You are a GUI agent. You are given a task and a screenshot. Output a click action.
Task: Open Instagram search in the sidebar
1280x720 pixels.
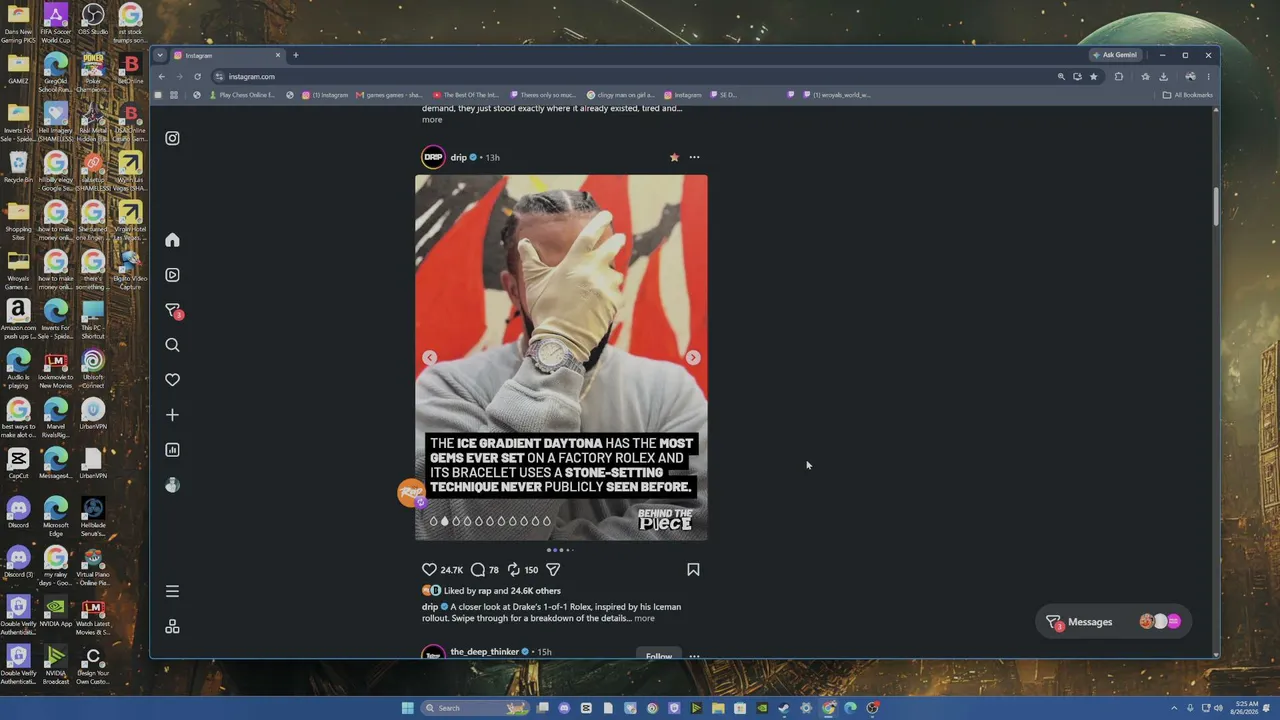172,345
